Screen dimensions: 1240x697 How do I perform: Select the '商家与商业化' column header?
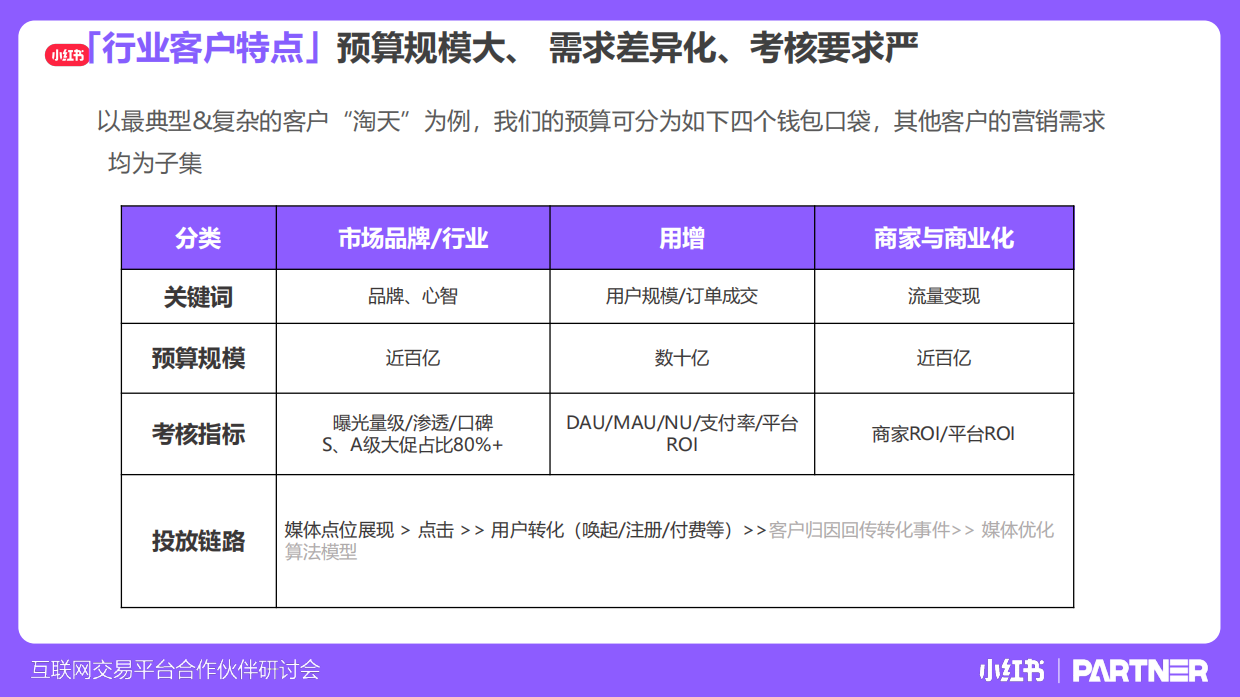point(944,238)
